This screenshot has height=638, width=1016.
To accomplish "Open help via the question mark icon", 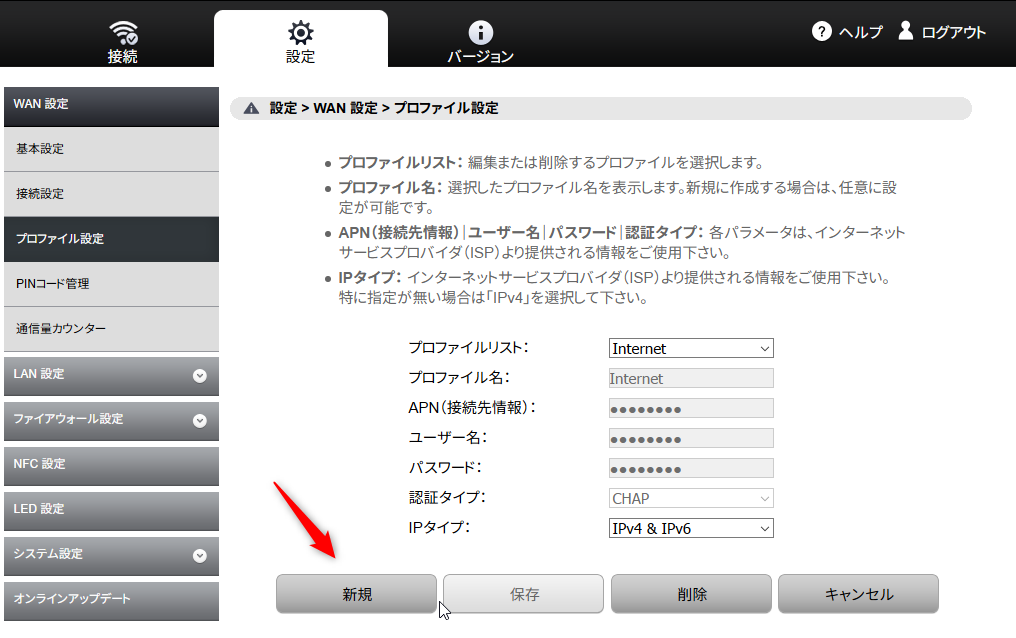I will tap(821, 31).
